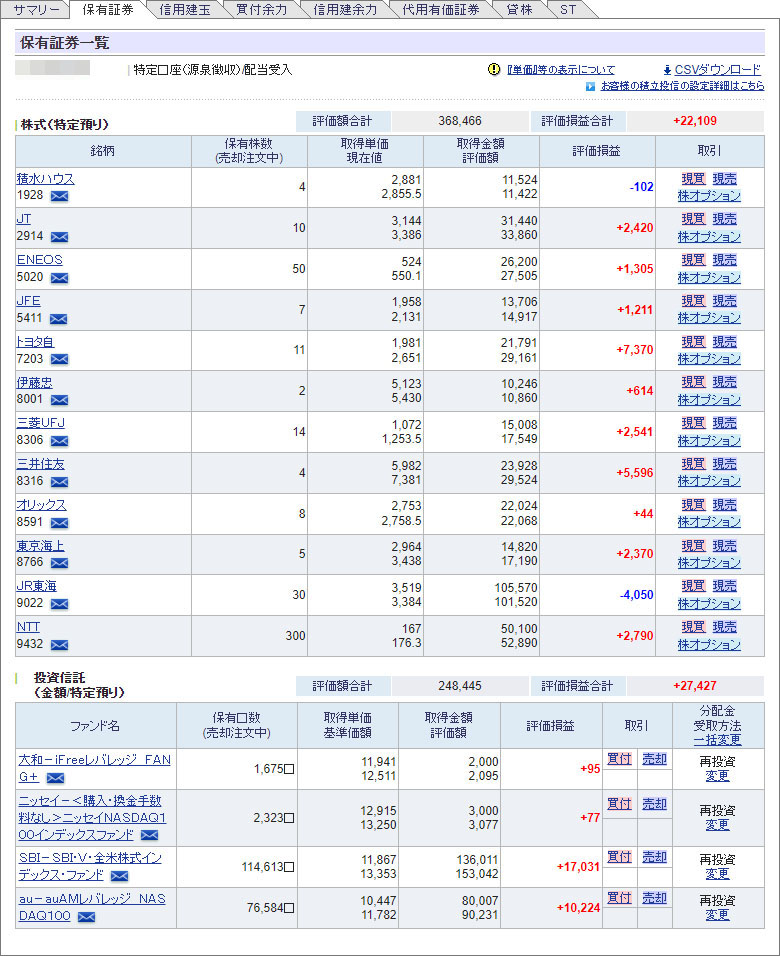The width and height of the screenshot is (780, 956).
Task: Click 現買 link for ENEOS row
Action: 693,260
